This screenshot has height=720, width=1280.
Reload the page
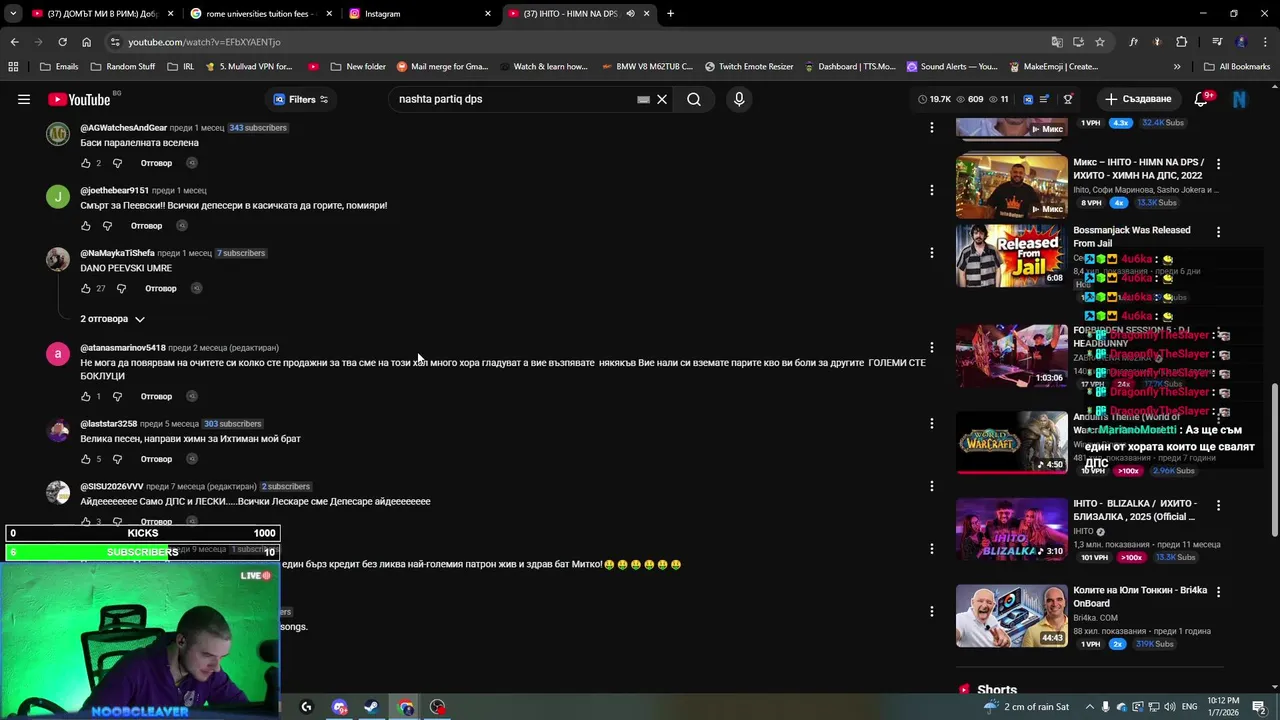(x=62, y=42)
